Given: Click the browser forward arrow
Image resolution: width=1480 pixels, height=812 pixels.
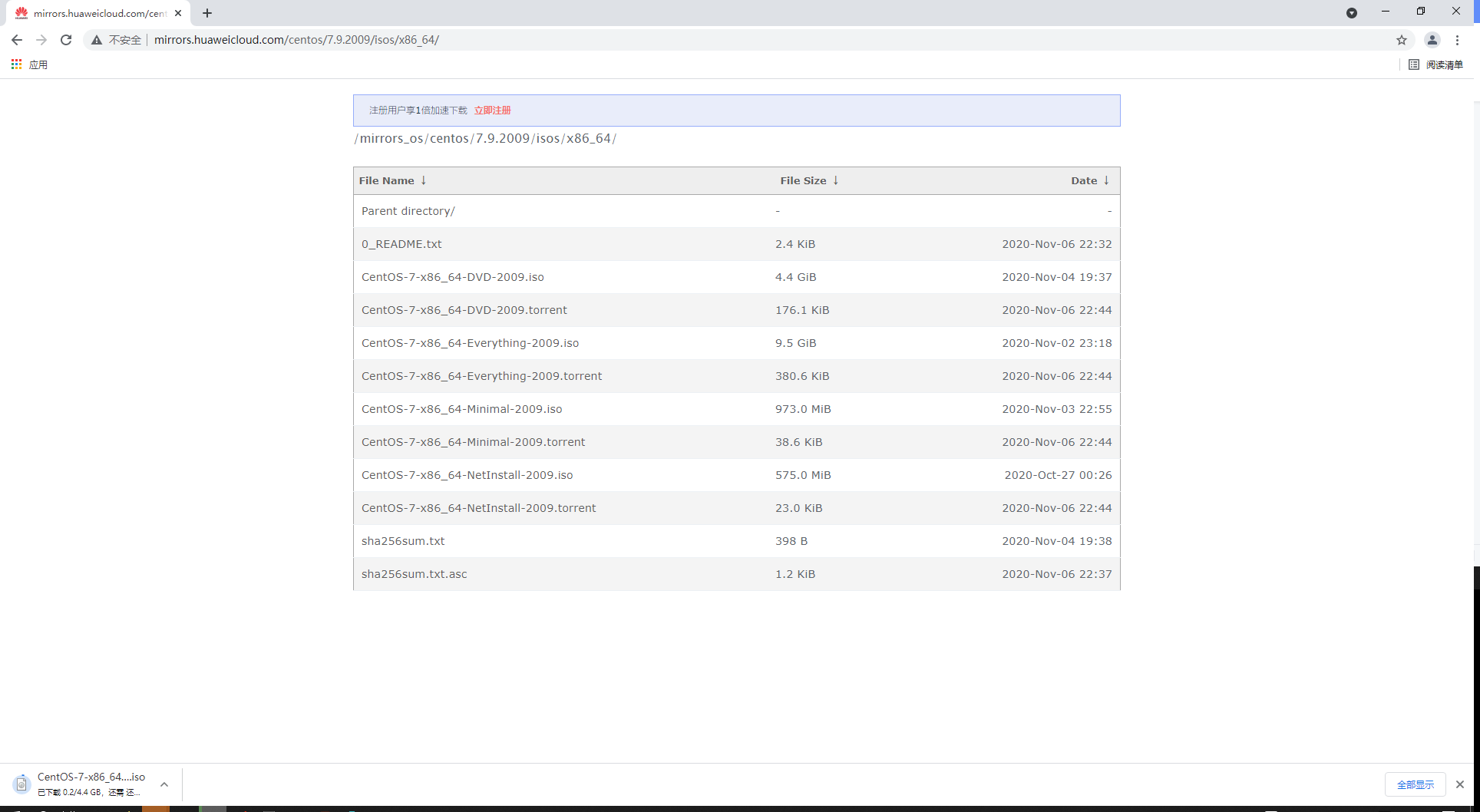Looking at the screenshot, I should click(x=41, y=40).
